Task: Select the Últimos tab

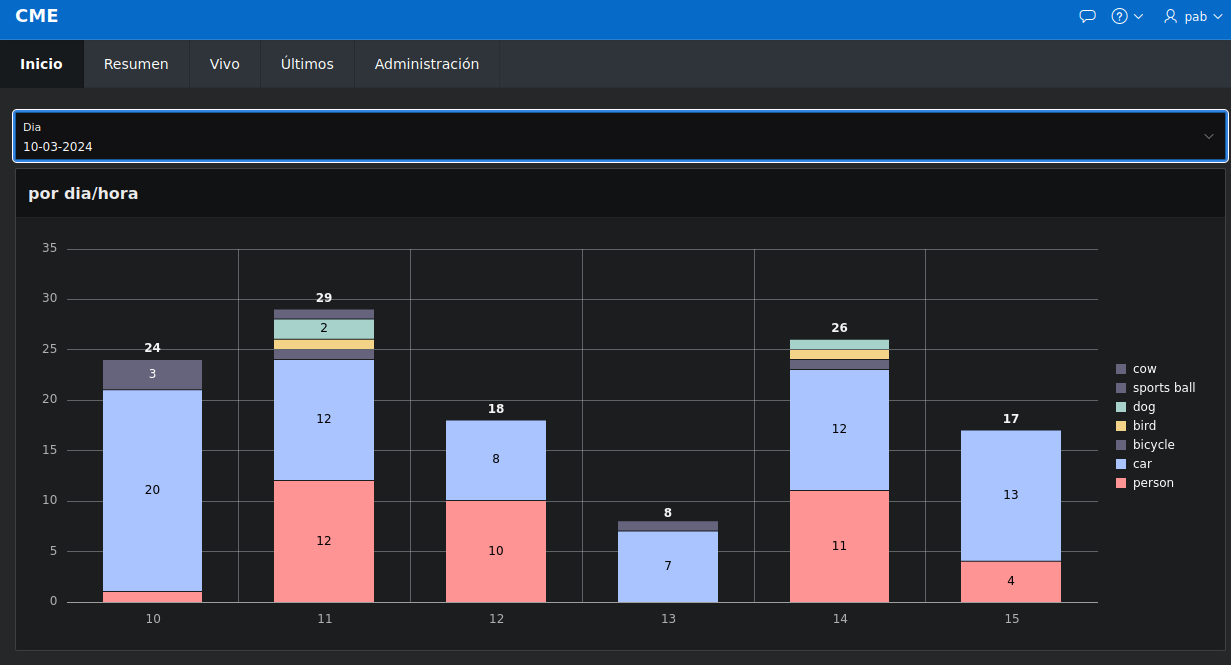Action: [307, 63]
